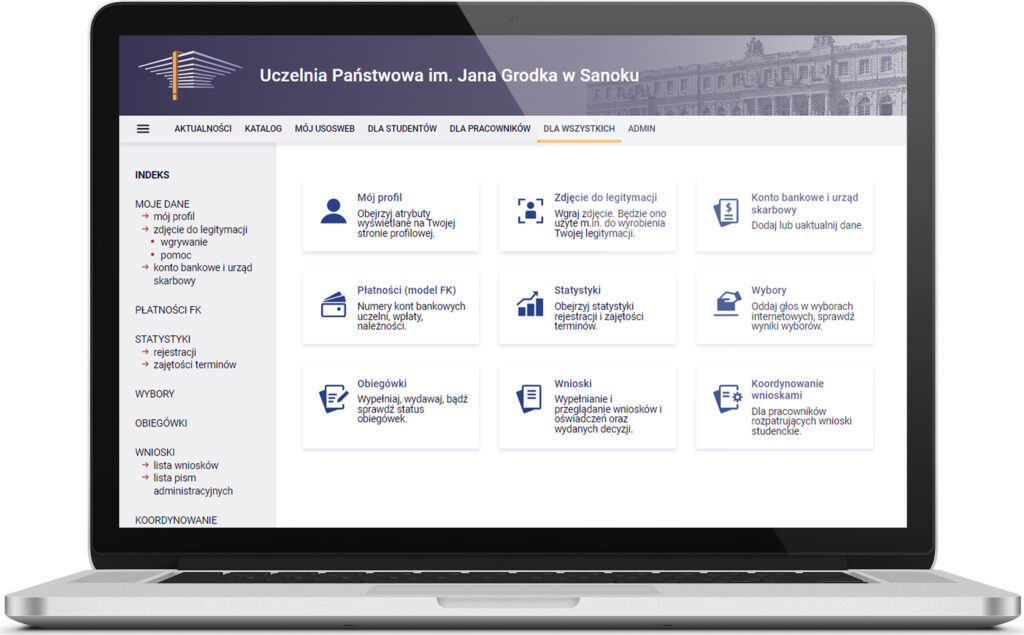This screenshot has height=635, width=1024.
Task: Click the Statystyki bar chart icon
Action: 530,304
